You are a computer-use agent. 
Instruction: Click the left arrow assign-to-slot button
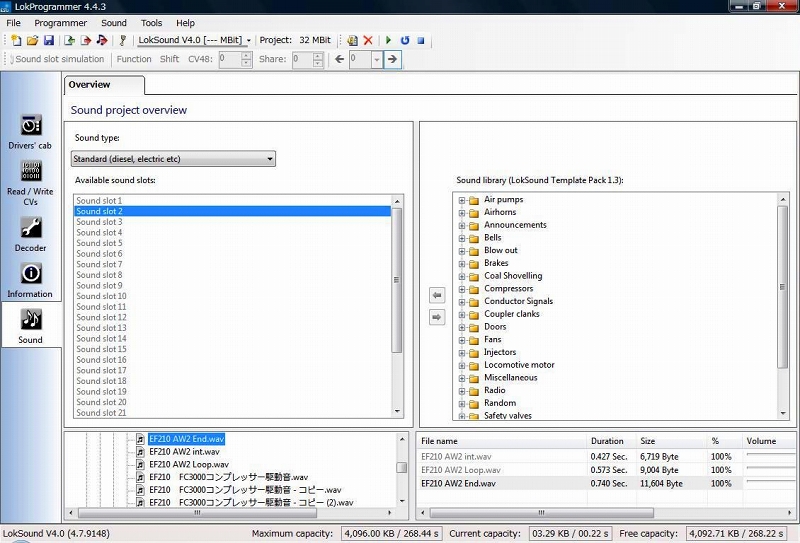437,295
